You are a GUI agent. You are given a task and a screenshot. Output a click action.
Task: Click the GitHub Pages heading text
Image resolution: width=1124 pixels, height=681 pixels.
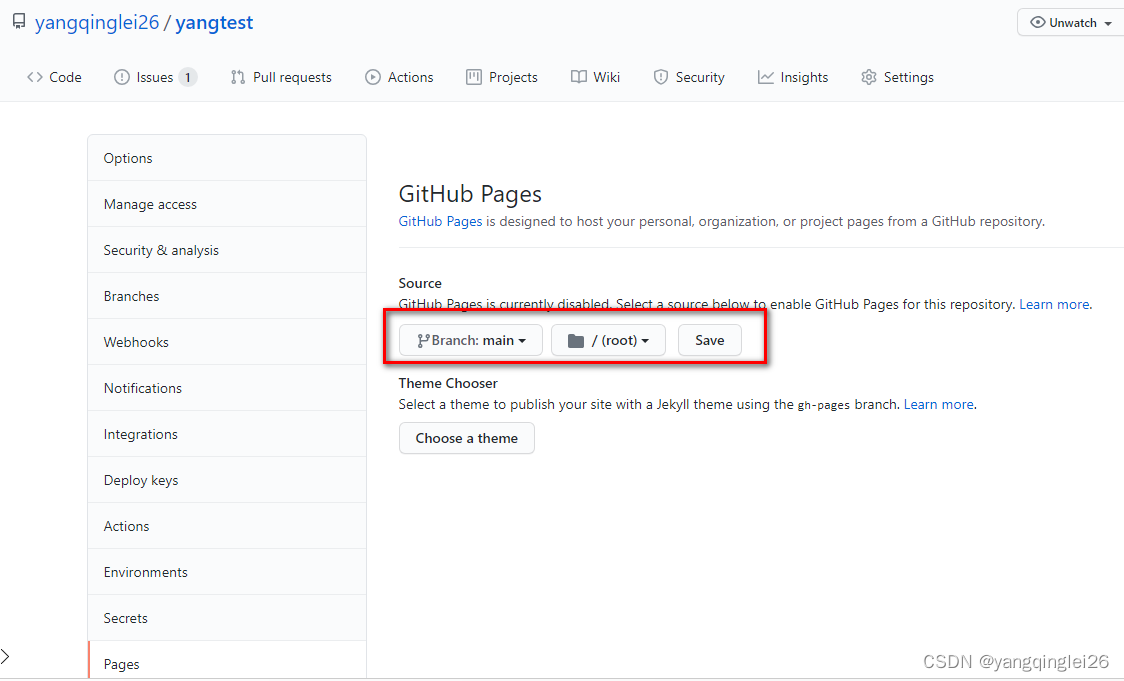pos(470,194)
